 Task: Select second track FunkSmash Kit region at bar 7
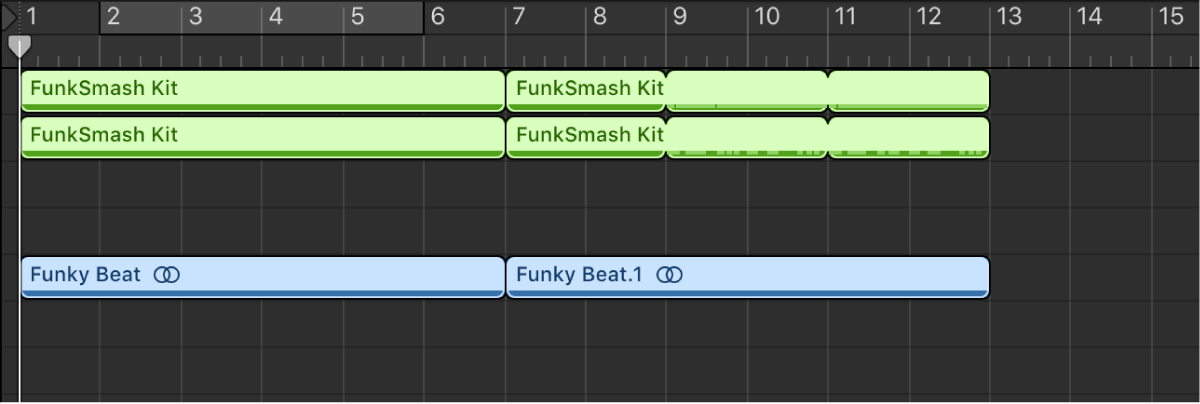(x=586, y=137)
